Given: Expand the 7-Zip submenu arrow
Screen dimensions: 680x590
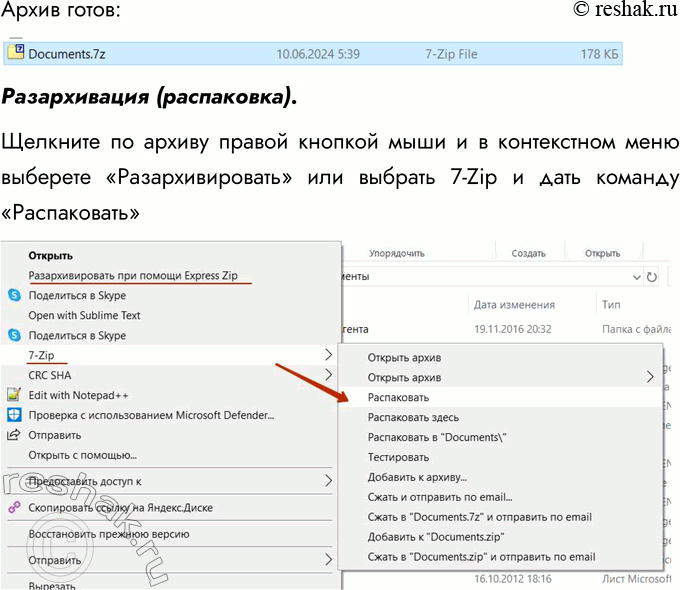Looking at the screenshot, I should pyautogui.click(x=328, y=354).
